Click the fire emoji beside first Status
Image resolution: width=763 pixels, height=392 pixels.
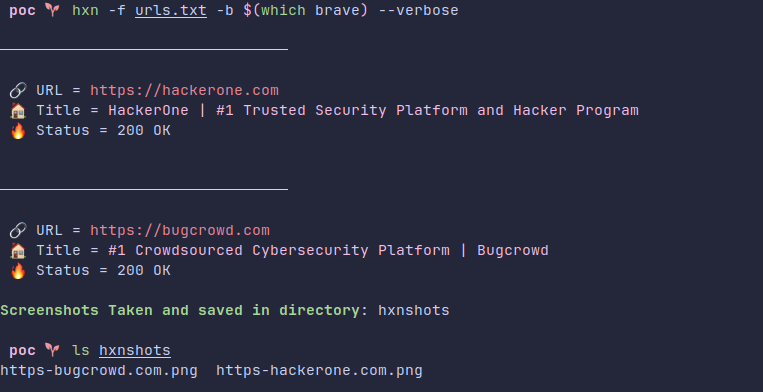[18, 131]
